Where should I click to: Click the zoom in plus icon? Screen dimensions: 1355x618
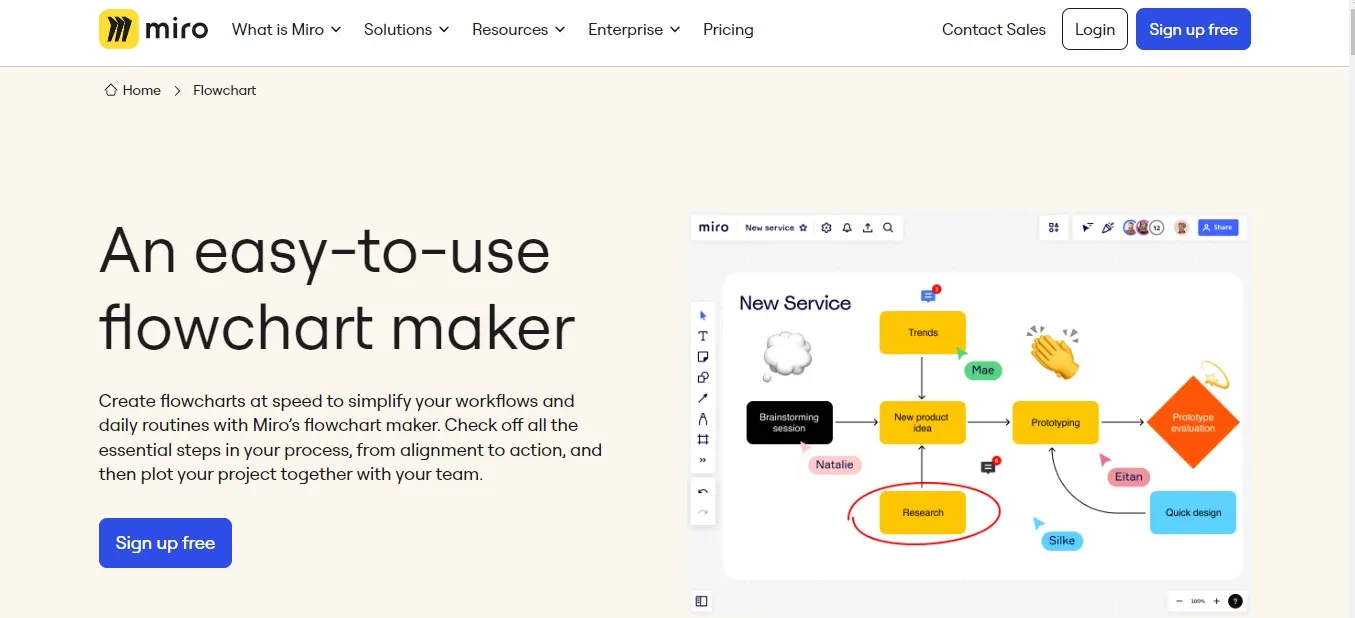[1216, 601]
